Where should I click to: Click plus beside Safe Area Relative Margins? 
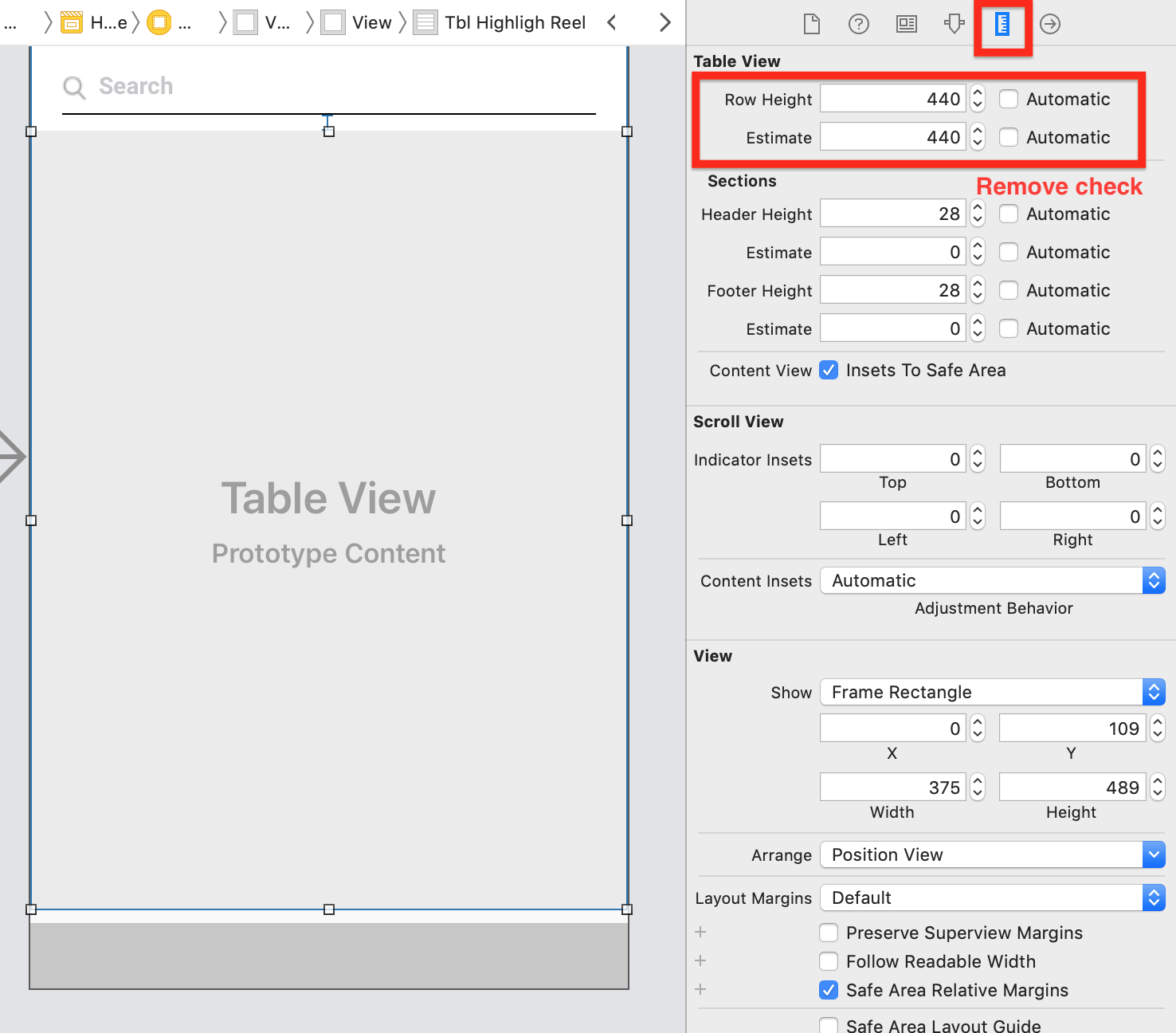click(700, 989)
